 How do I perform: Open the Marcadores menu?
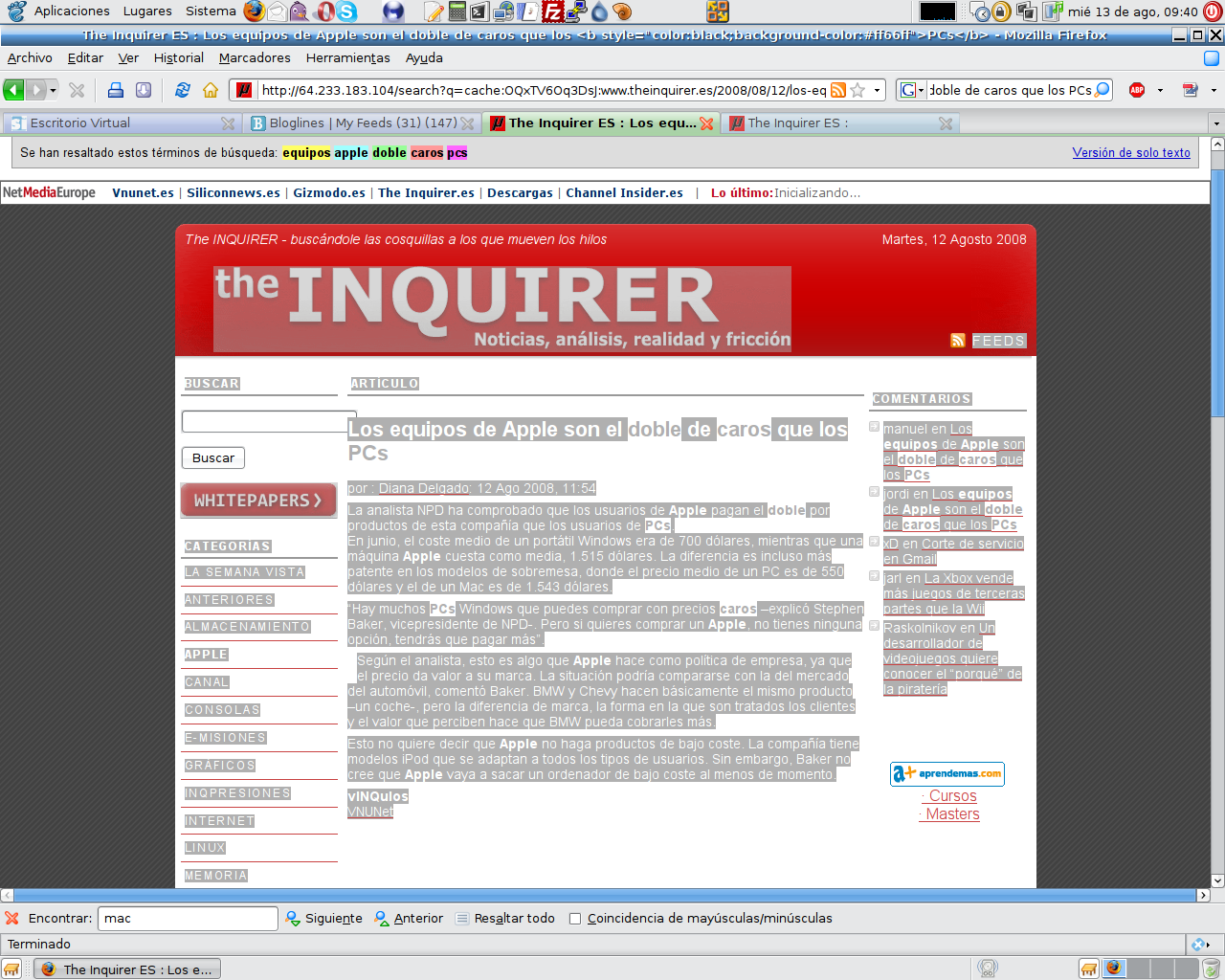click(255, 57)
